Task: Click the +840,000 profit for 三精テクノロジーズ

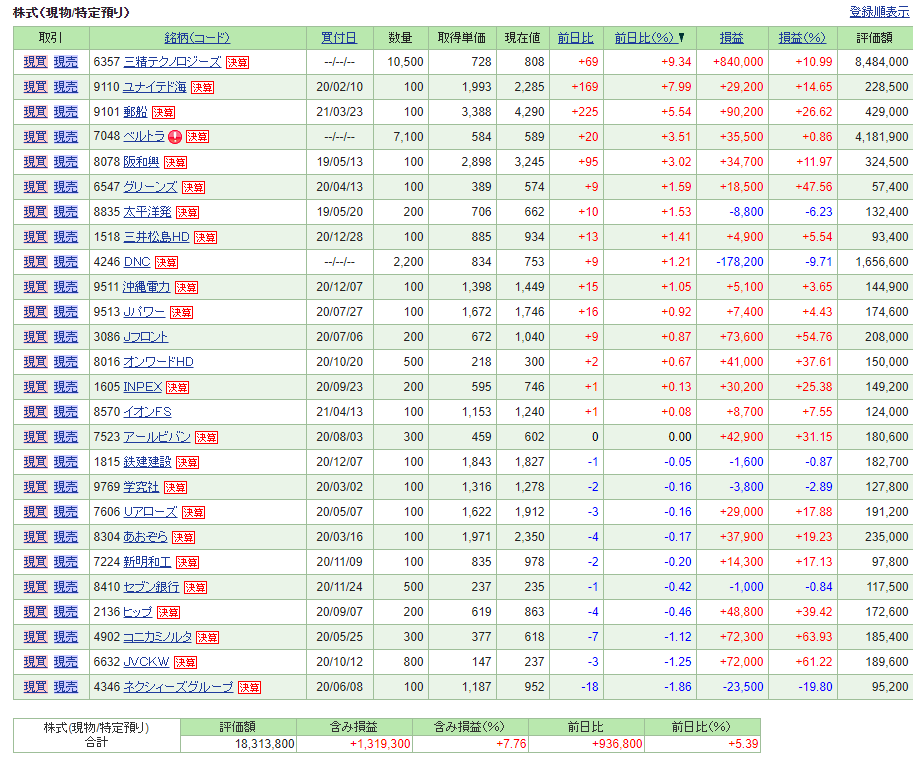Action: pos(738,62)
